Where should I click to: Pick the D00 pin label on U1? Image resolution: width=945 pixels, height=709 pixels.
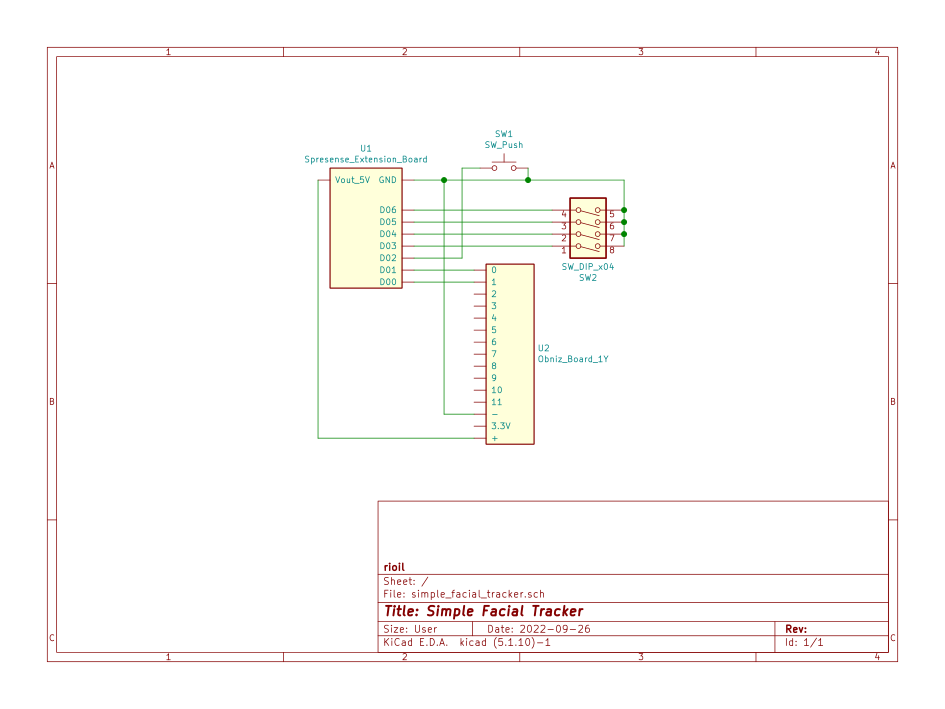(x=388, y=282)
